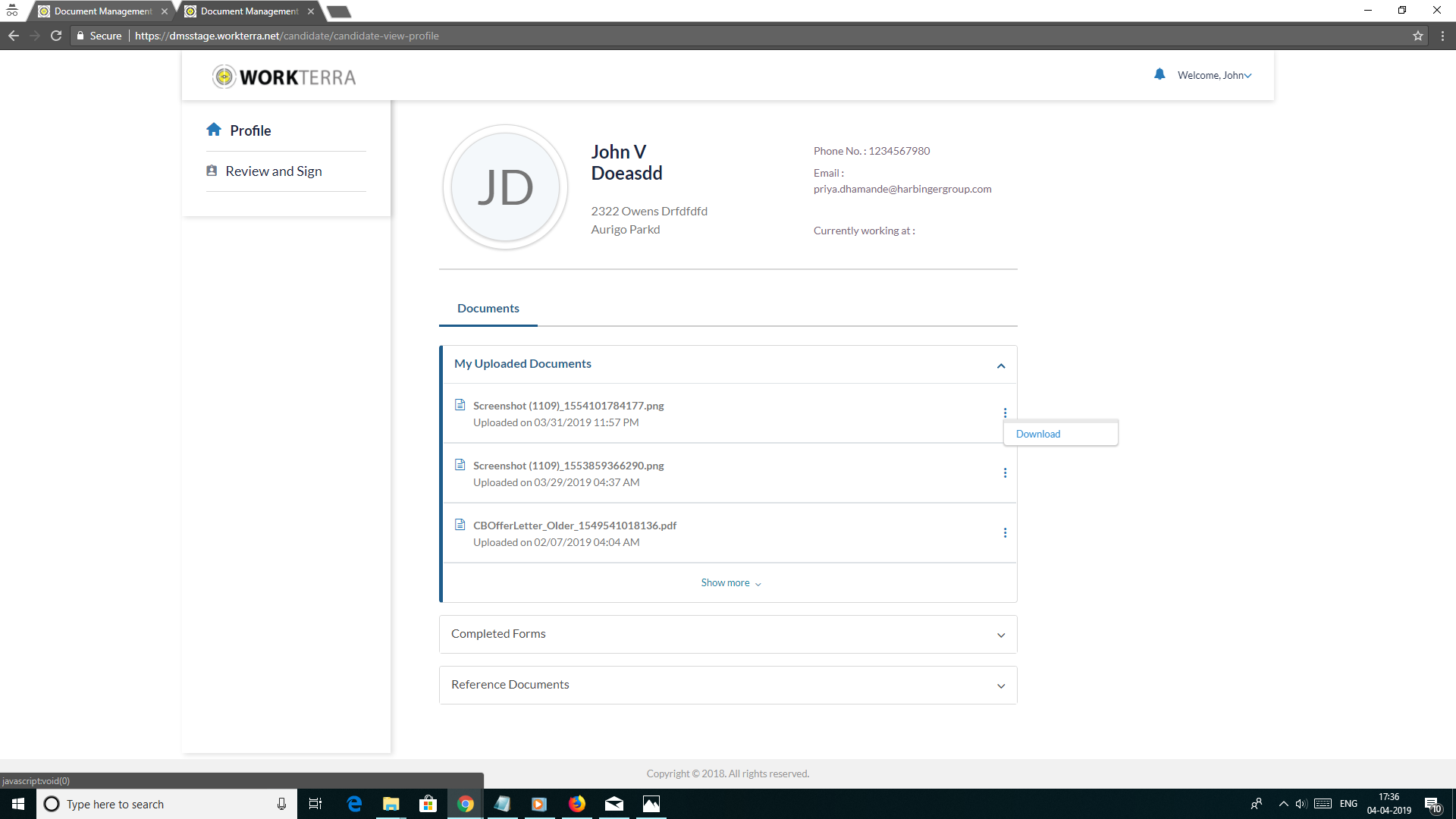Open three-dot menu for CBOfferLetter_Older pdf
The image size is (1456, 819).
click(x=1005, y=533)
